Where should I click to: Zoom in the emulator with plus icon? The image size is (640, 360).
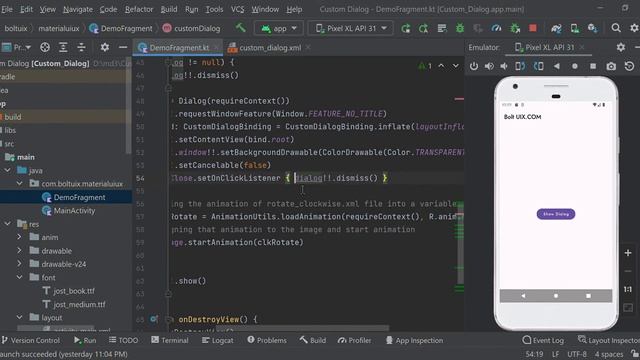(628, 253)
